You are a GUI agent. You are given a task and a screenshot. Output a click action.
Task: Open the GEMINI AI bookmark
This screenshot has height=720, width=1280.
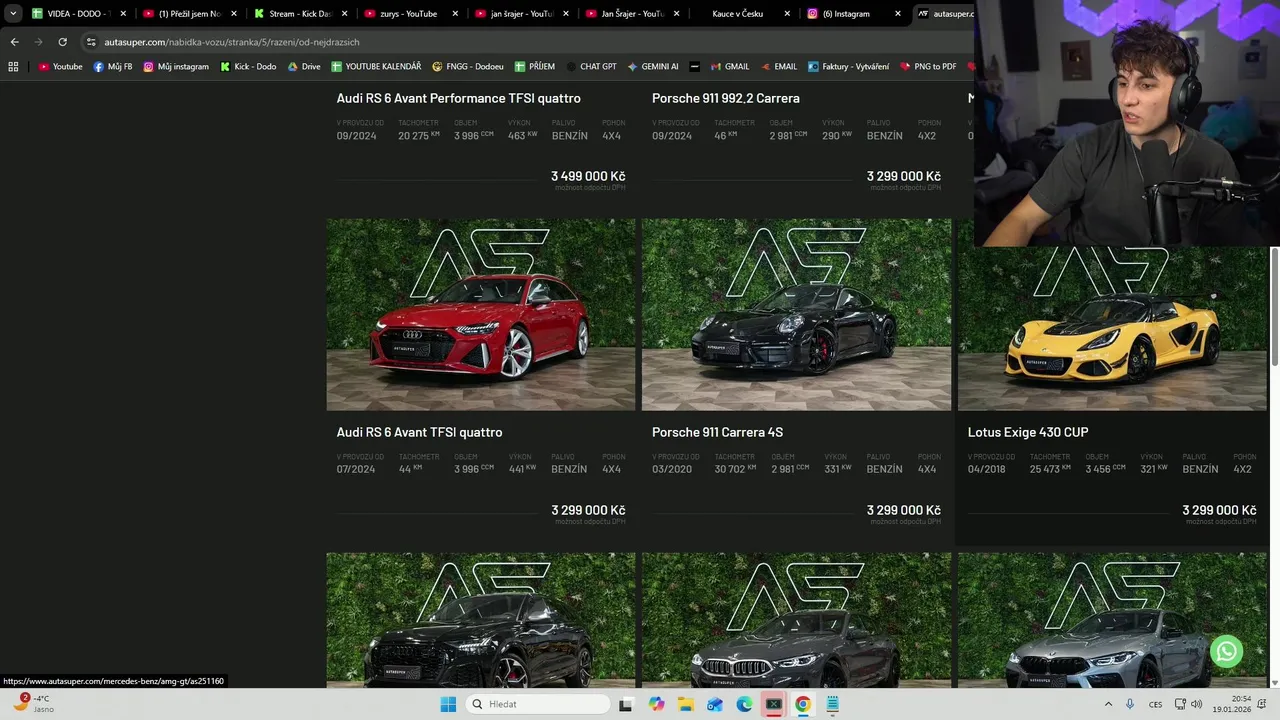[x=653, y=67]
